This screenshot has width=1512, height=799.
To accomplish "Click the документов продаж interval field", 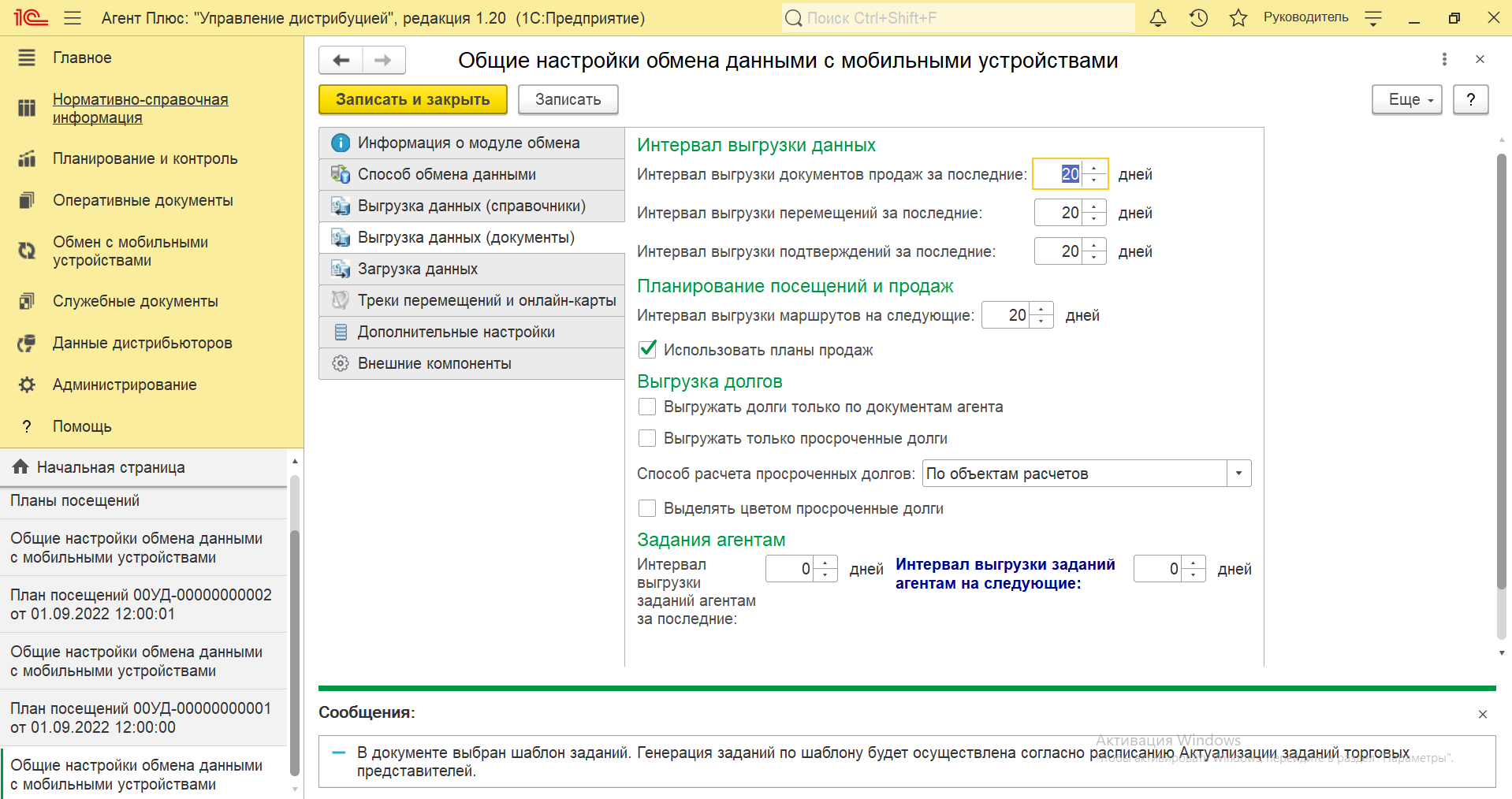I will pos(1059,174).
